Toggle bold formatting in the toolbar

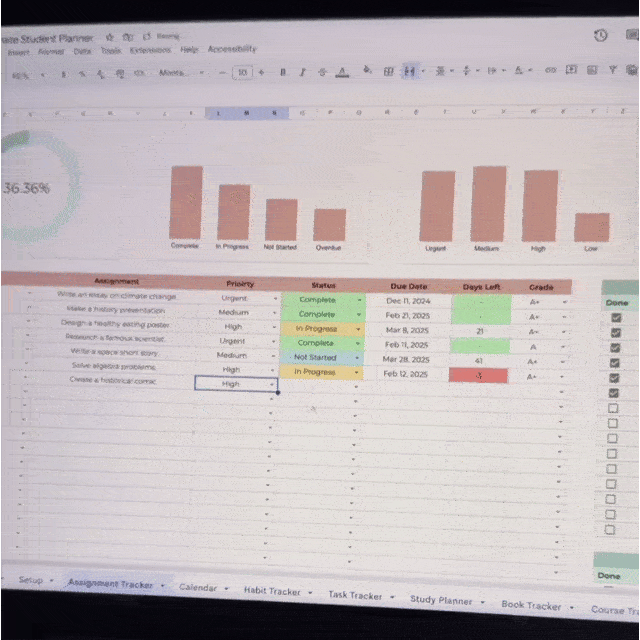[283, 72]
